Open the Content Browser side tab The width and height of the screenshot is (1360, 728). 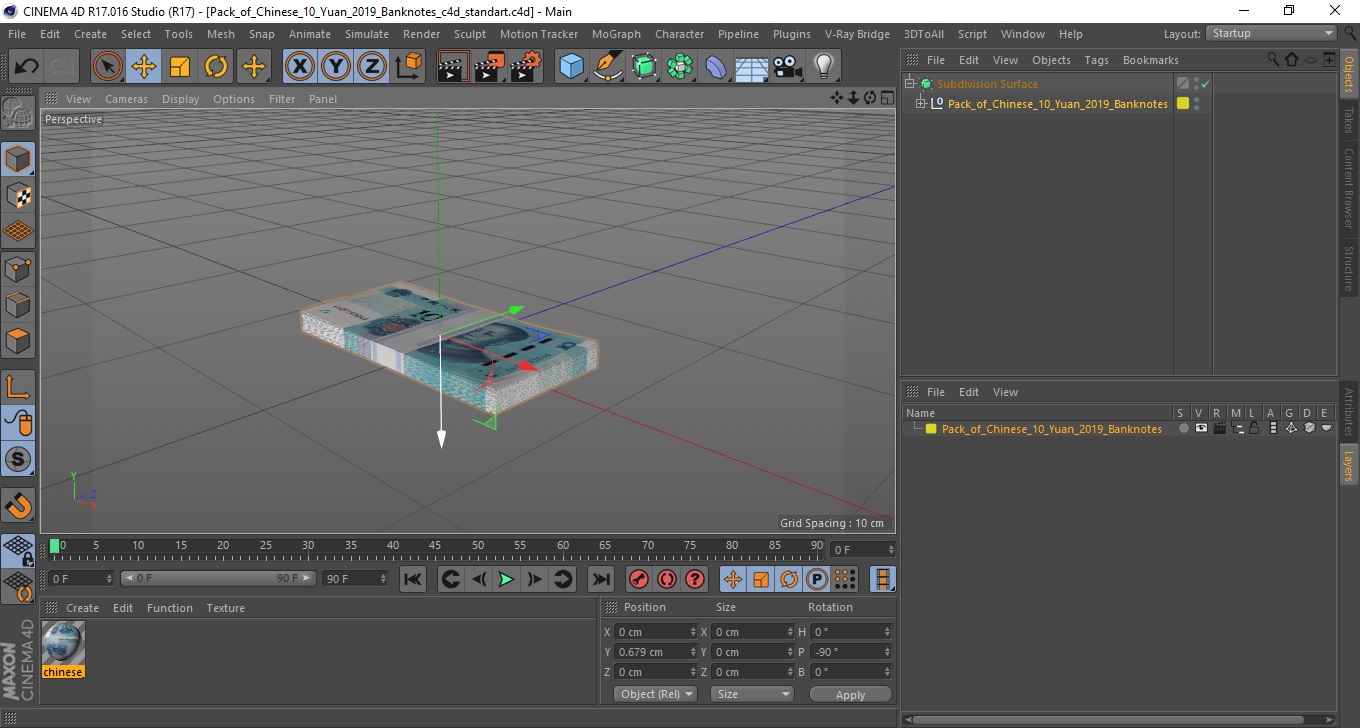pyautogui.click(x=1349, y=188)
